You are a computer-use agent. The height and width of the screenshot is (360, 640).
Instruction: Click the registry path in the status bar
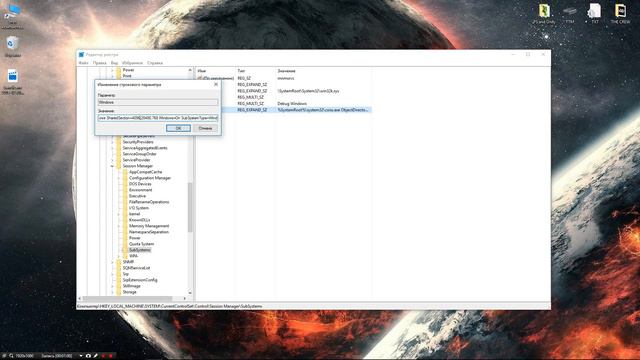pos(169,306)
